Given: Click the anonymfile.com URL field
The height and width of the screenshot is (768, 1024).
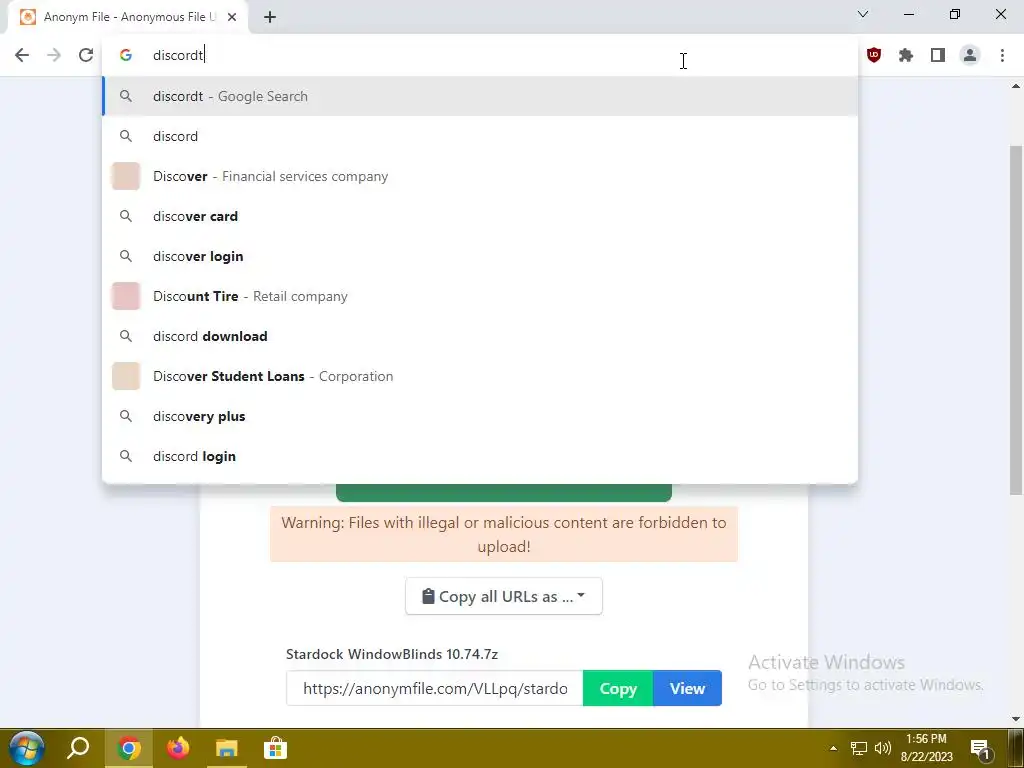Looking at the screenshot, I should pyautogui.click(x=435, y=688).
